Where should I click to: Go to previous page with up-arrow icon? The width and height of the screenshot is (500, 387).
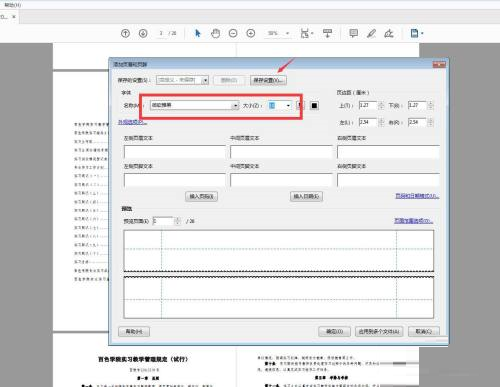coord(125,33)
